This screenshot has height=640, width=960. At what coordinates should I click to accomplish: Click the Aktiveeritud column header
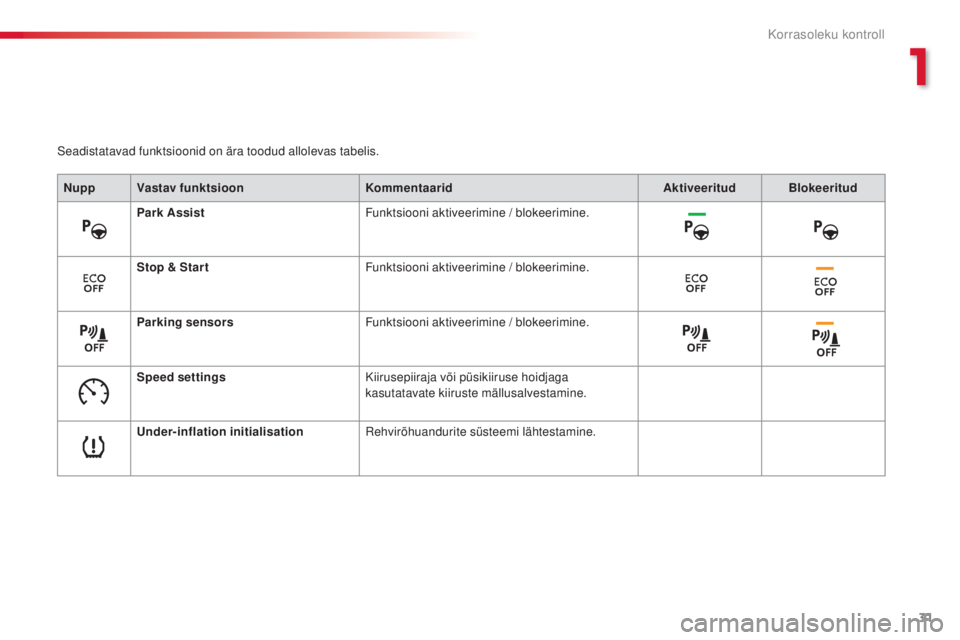(699, 188)
